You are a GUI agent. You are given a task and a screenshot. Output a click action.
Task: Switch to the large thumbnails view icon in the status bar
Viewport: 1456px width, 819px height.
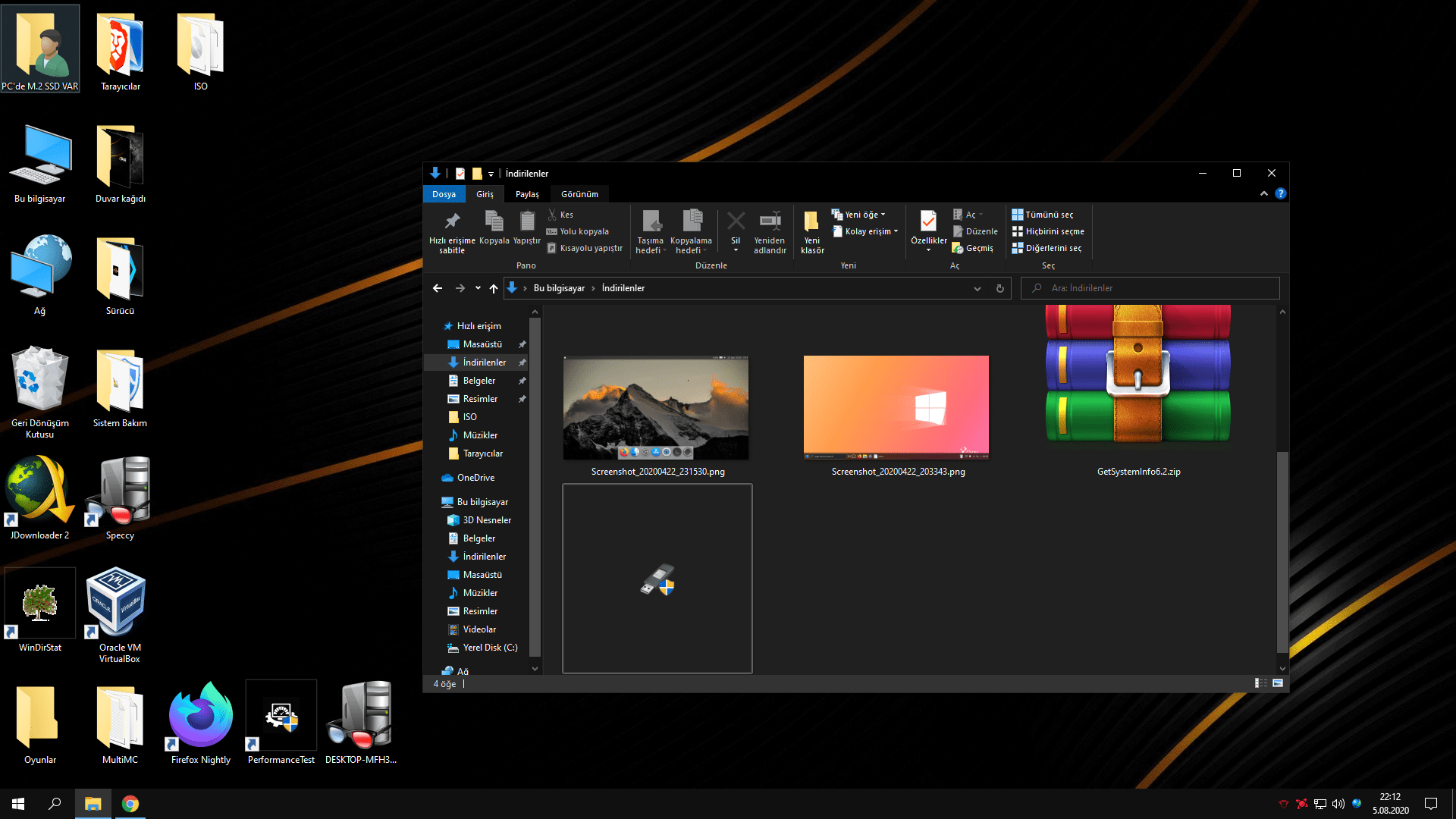[1278, 683]
